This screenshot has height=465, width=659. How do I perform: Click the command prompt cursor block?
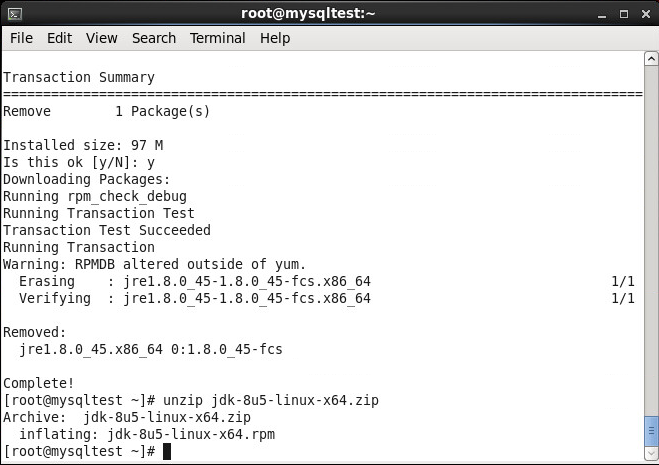click(x=167, y=452)
